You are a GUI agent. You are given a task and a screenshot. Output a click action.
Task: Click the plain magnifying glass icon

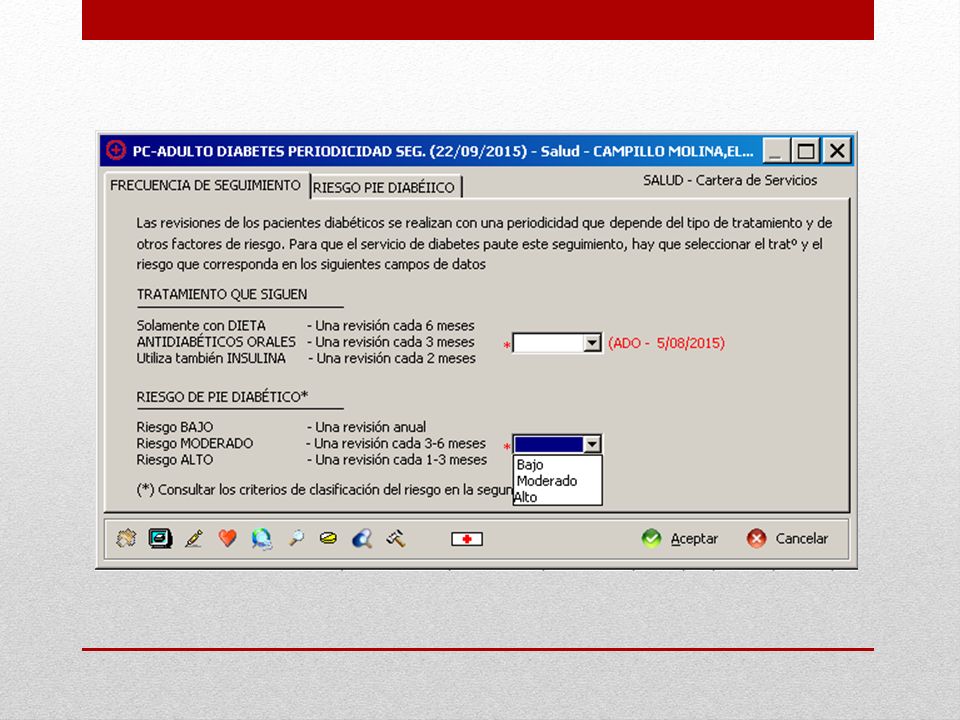tap(296, 538)
